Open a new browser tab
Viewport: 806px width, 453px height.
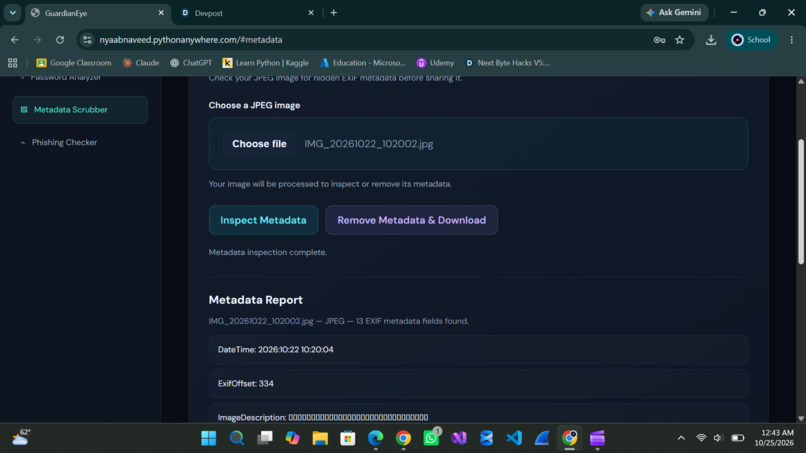coord(334,13)
